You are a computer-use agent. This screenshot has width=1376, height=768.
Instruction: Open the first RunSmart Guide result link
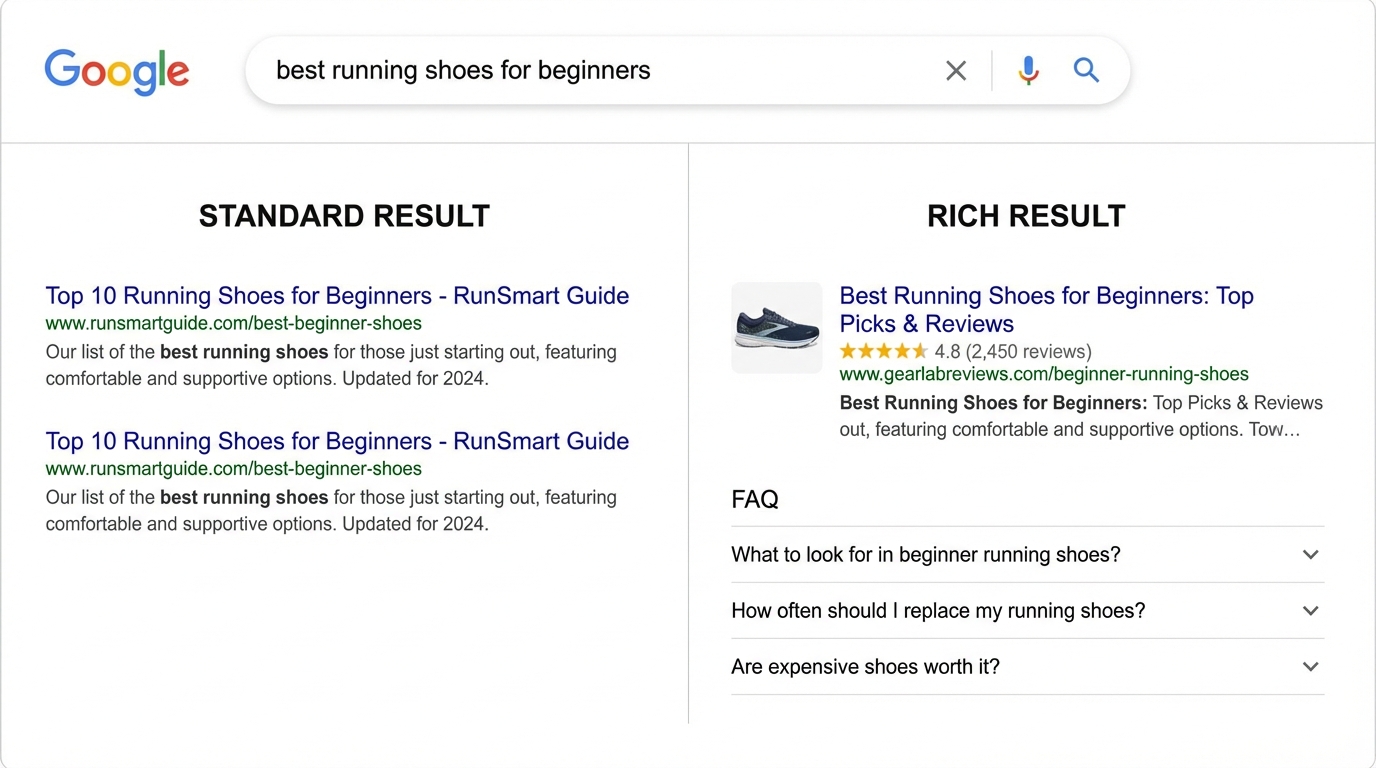pyautogui.click(x=336, y=295)
